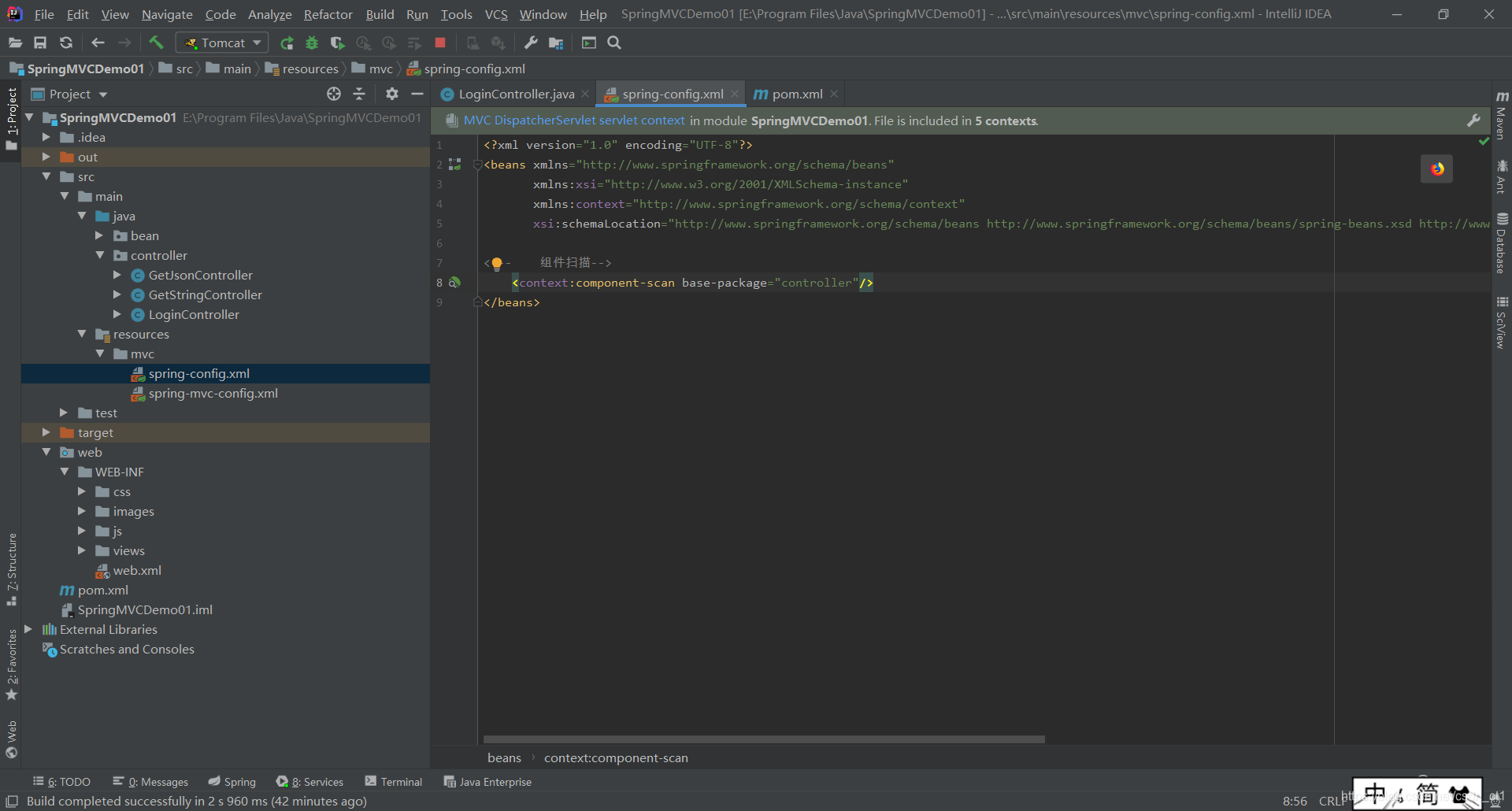Select GetJsonController class in tree

point(200,275)
